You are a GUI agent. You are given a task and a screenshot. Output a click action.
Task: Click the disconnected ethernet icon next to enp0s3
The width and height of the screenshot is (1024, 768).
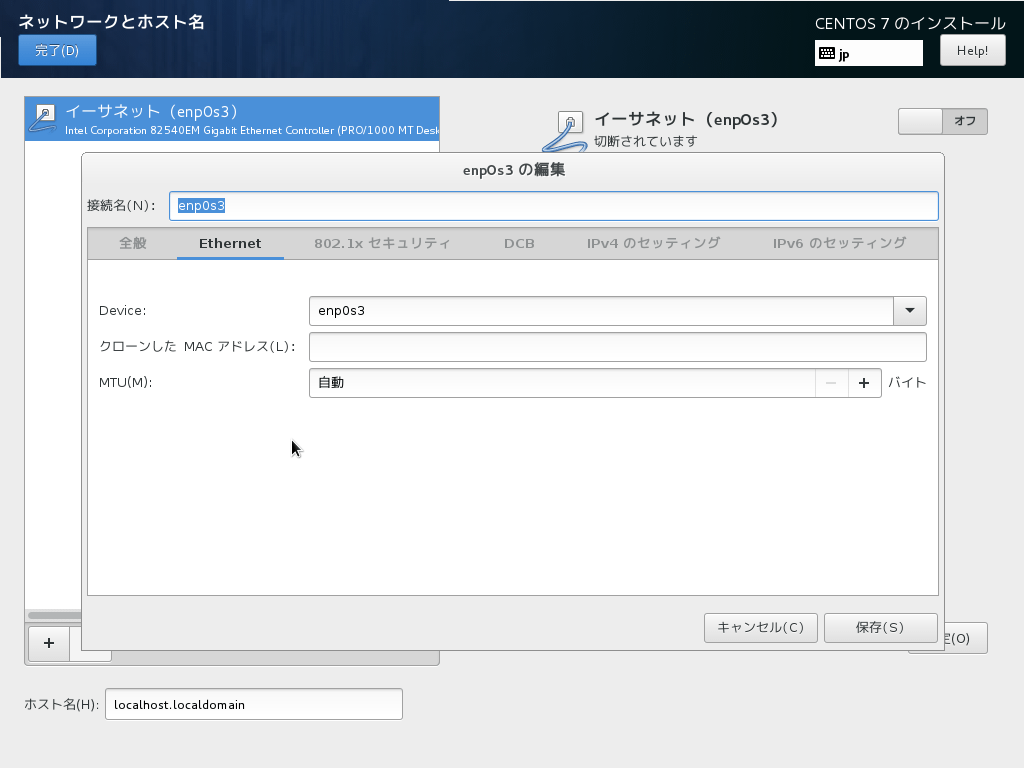coord(569,122)
